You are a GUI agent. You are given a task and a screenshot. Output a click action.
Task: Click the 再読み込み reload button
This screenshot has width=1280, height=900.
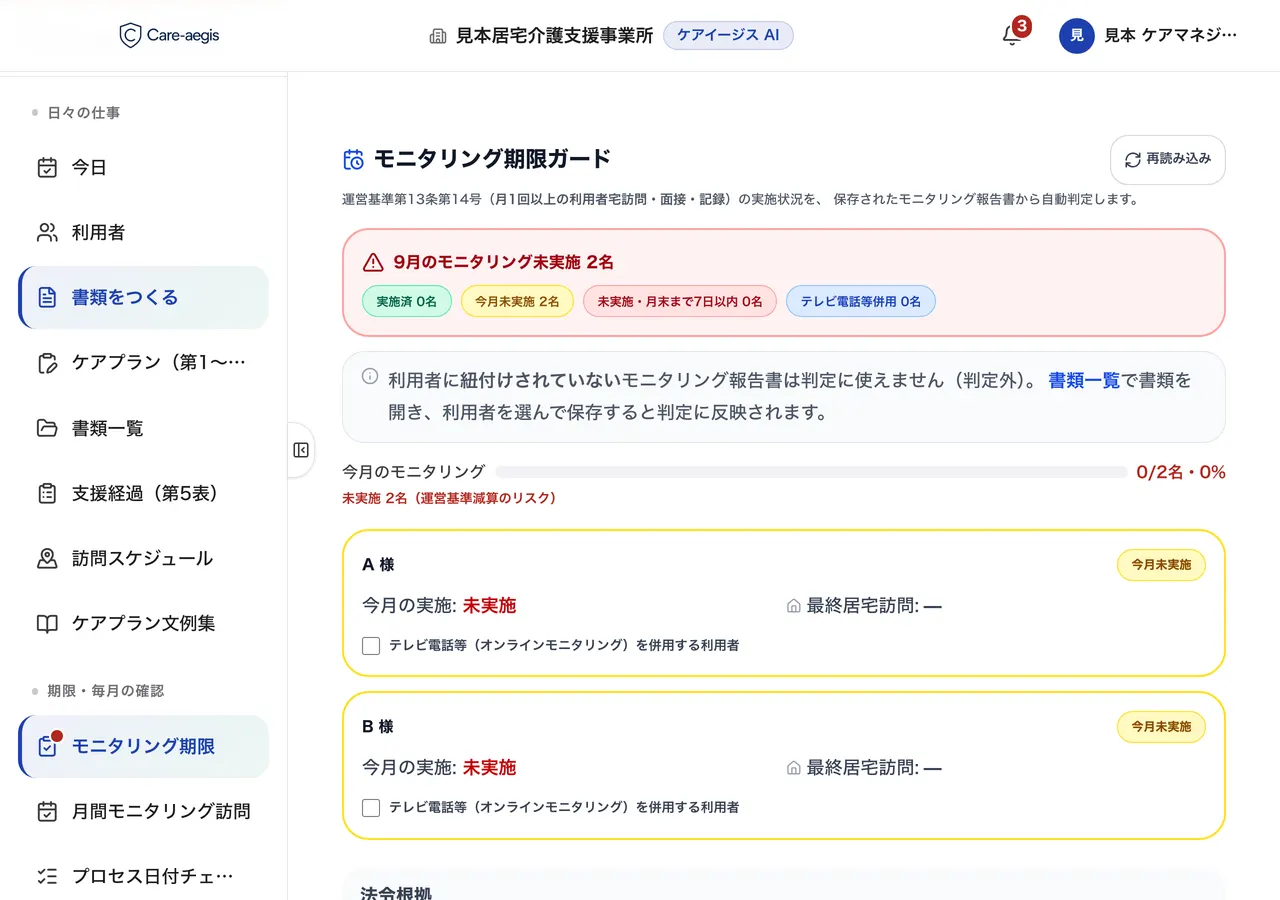tap(1168, 160)
